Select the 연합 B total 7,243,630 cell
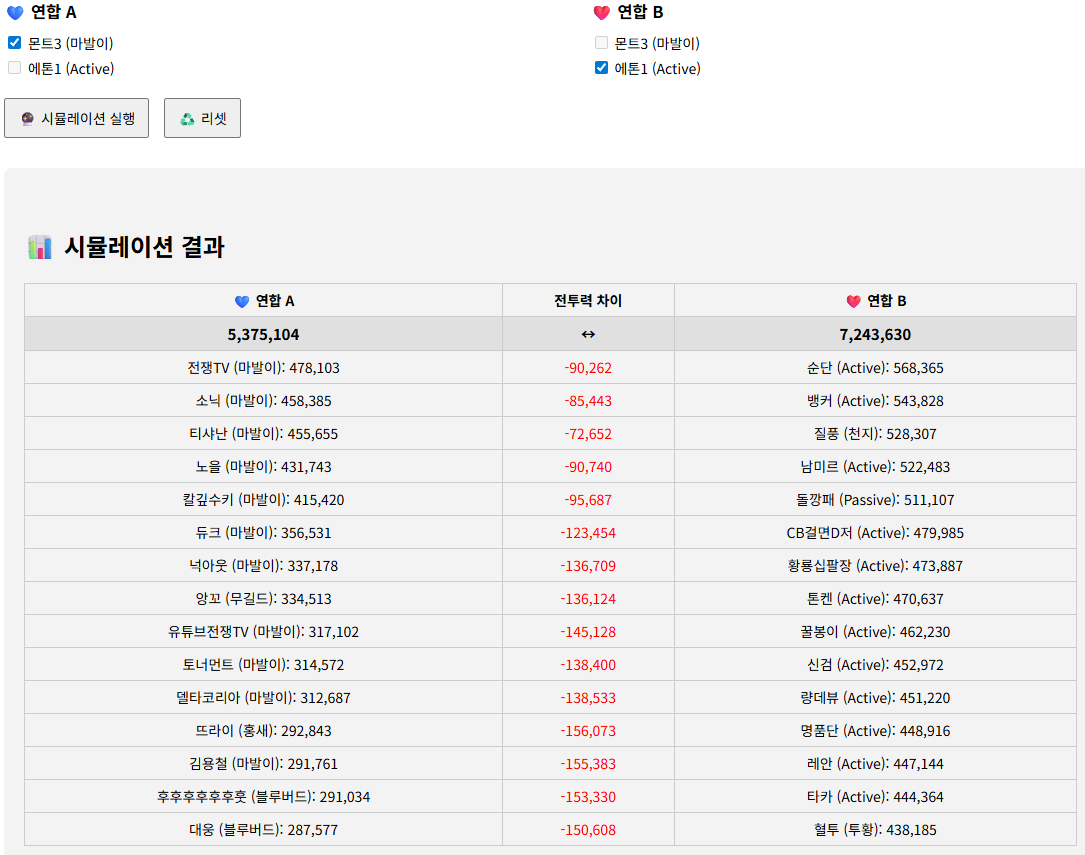Image resolution: width=1085 pixels, height=855 pixels. tap(875, 334)
